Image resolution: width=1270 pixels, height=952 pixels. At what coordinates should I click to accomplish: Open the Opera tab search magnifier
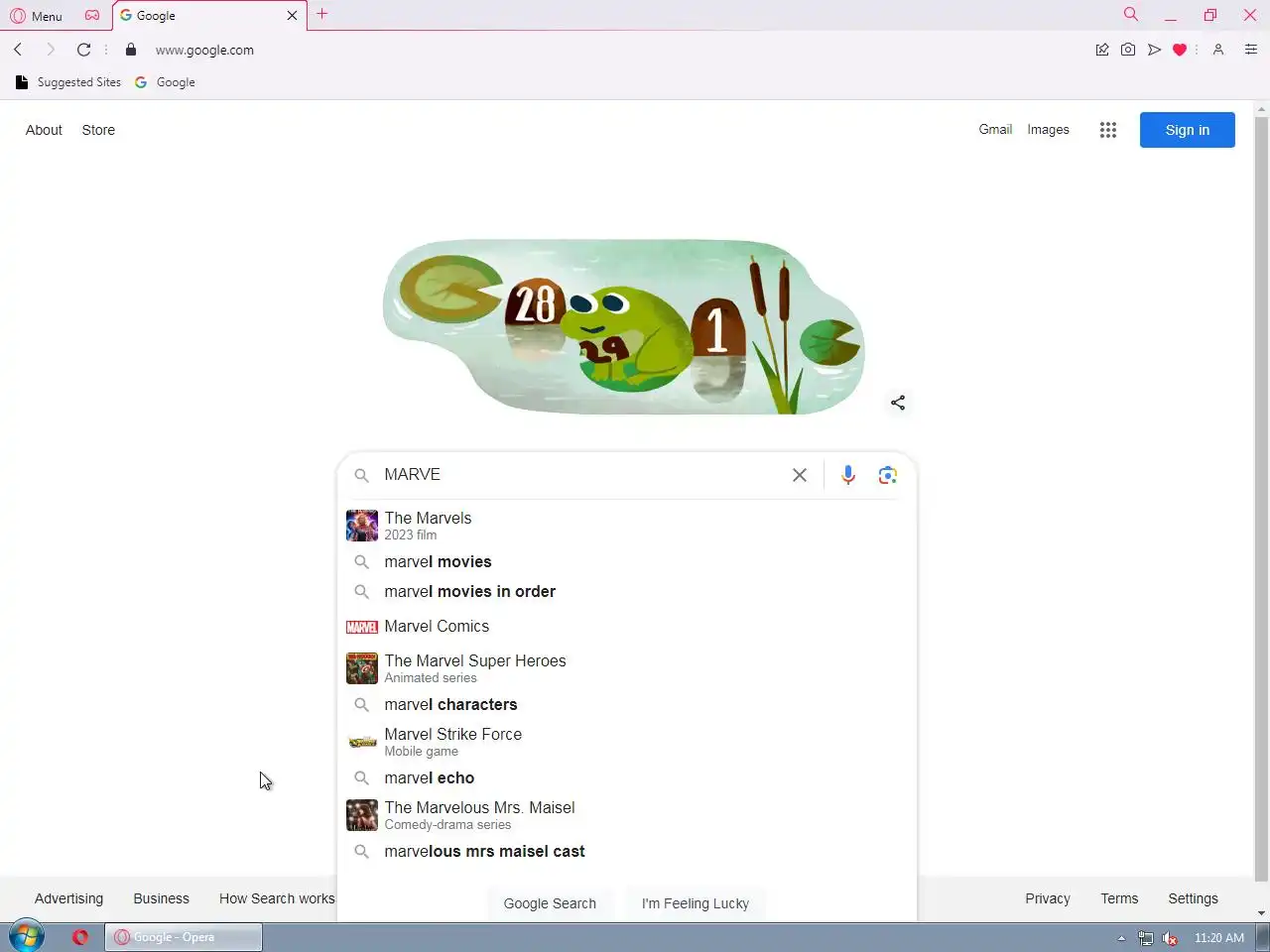coord(1130,14)
